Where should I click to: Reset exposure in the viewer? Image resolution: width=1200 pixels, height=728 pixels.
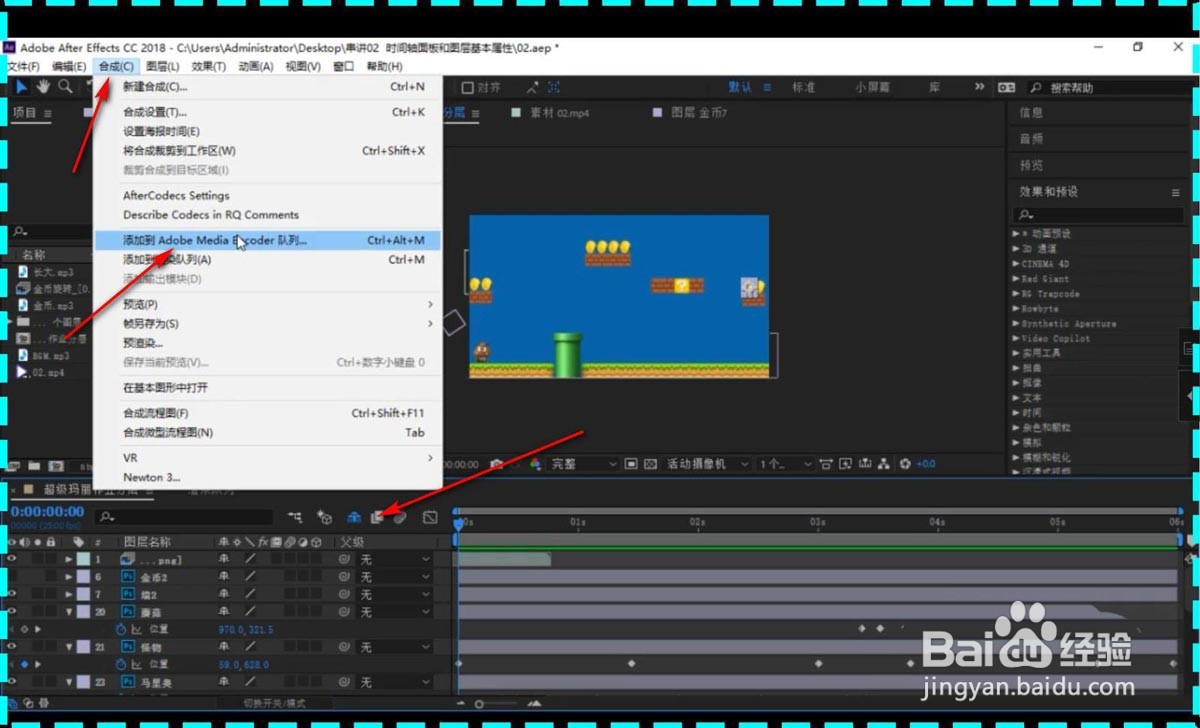[905, 464]
